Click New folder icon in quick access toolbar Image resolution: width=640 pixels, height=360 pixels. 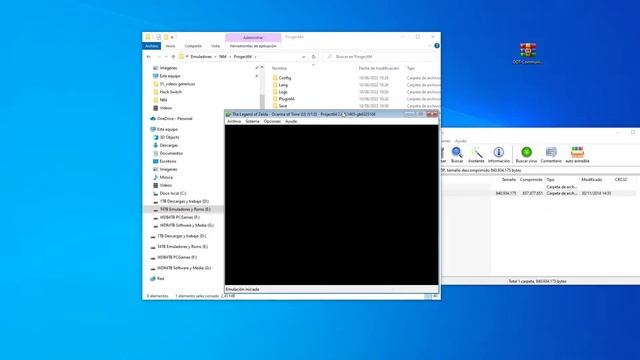[166, 37]
